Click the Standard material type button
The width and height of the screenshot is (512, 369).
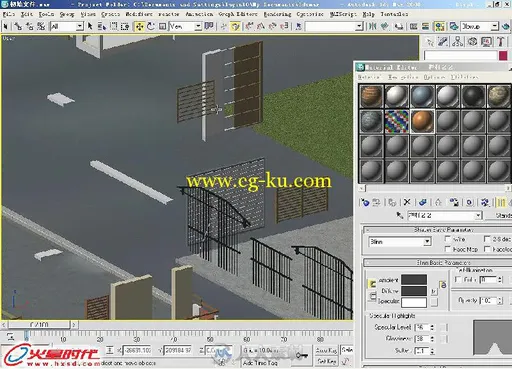(499, 215)
